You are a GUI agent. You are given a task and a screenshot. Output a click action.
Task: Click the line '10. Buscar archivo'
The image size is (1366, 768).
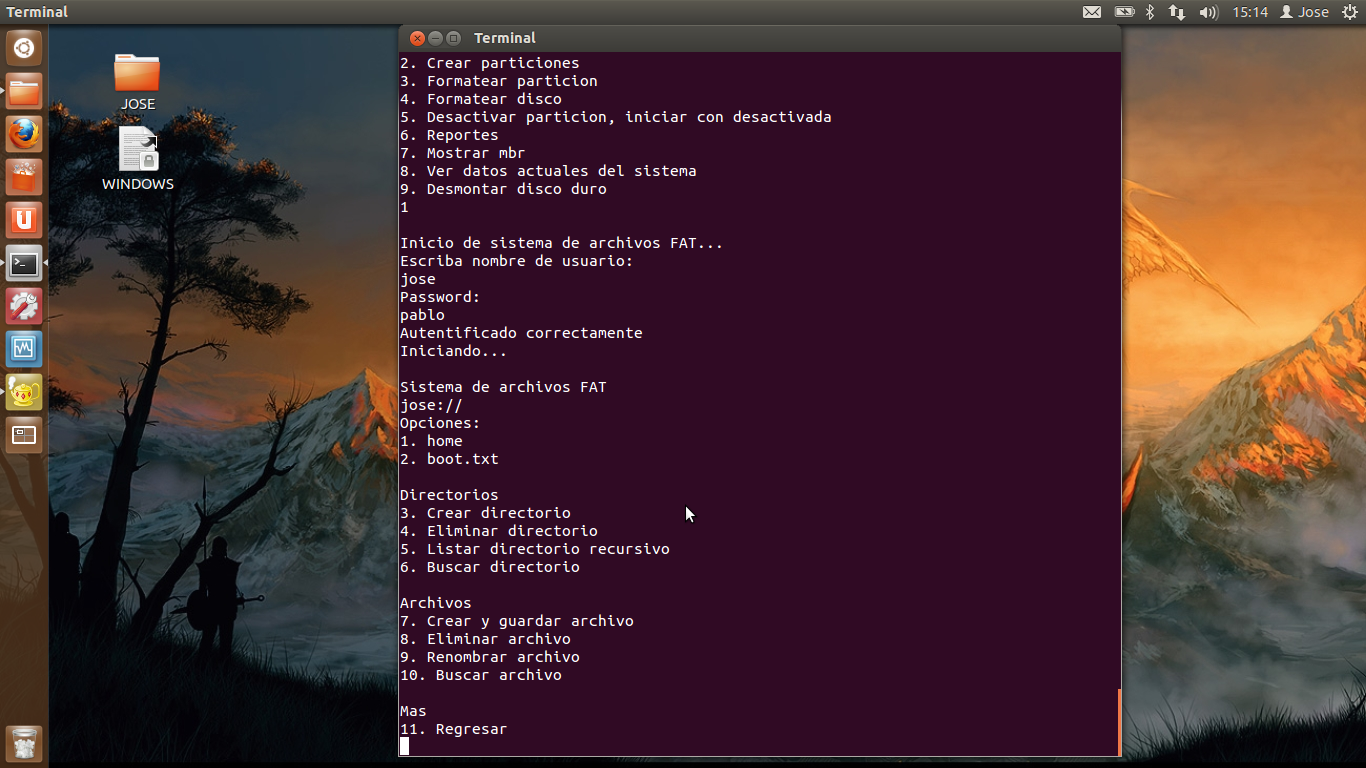(x=480, y=675)
